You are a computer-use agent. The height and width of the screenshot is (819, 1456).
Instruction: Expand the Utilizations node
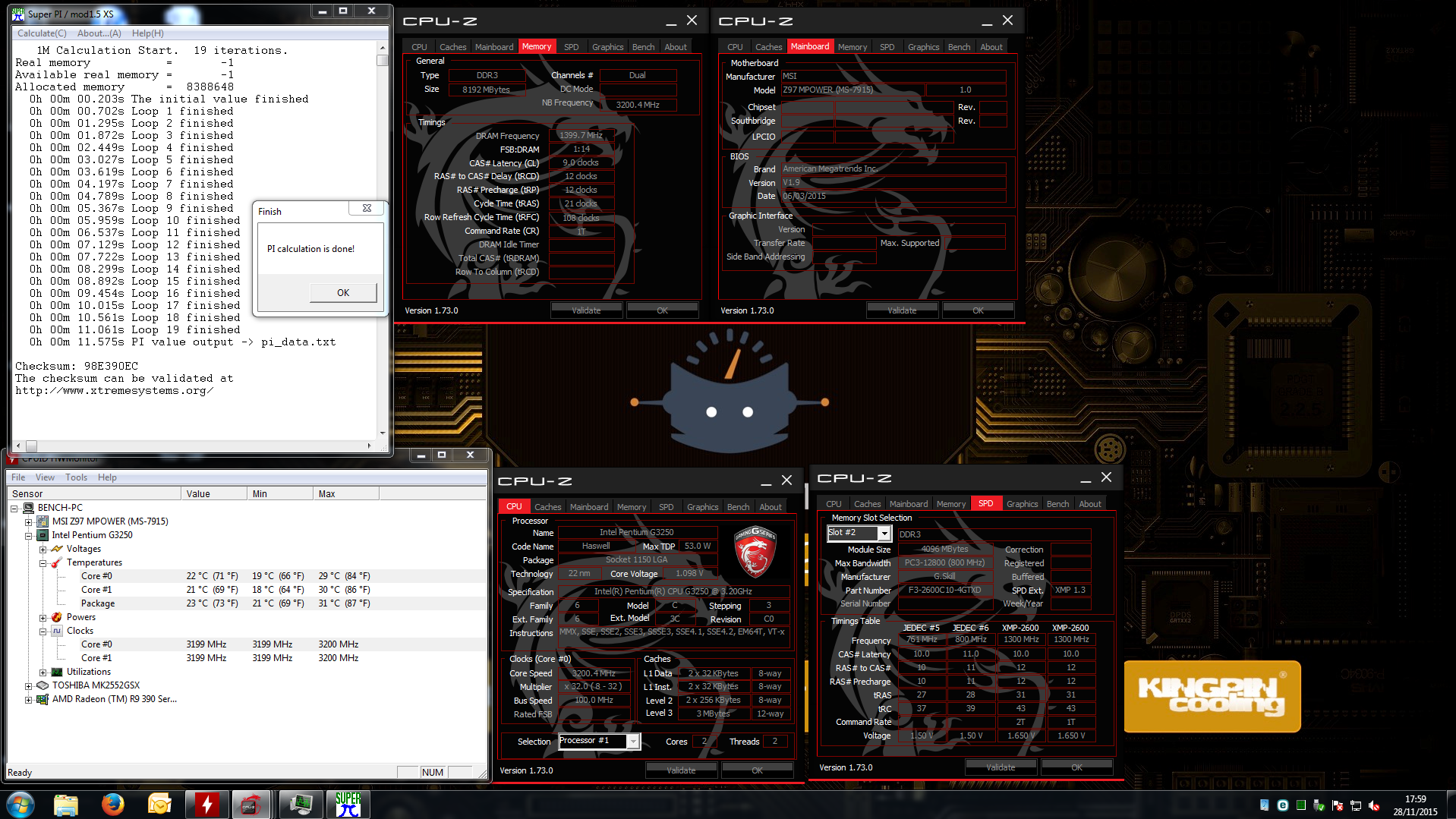43,673
